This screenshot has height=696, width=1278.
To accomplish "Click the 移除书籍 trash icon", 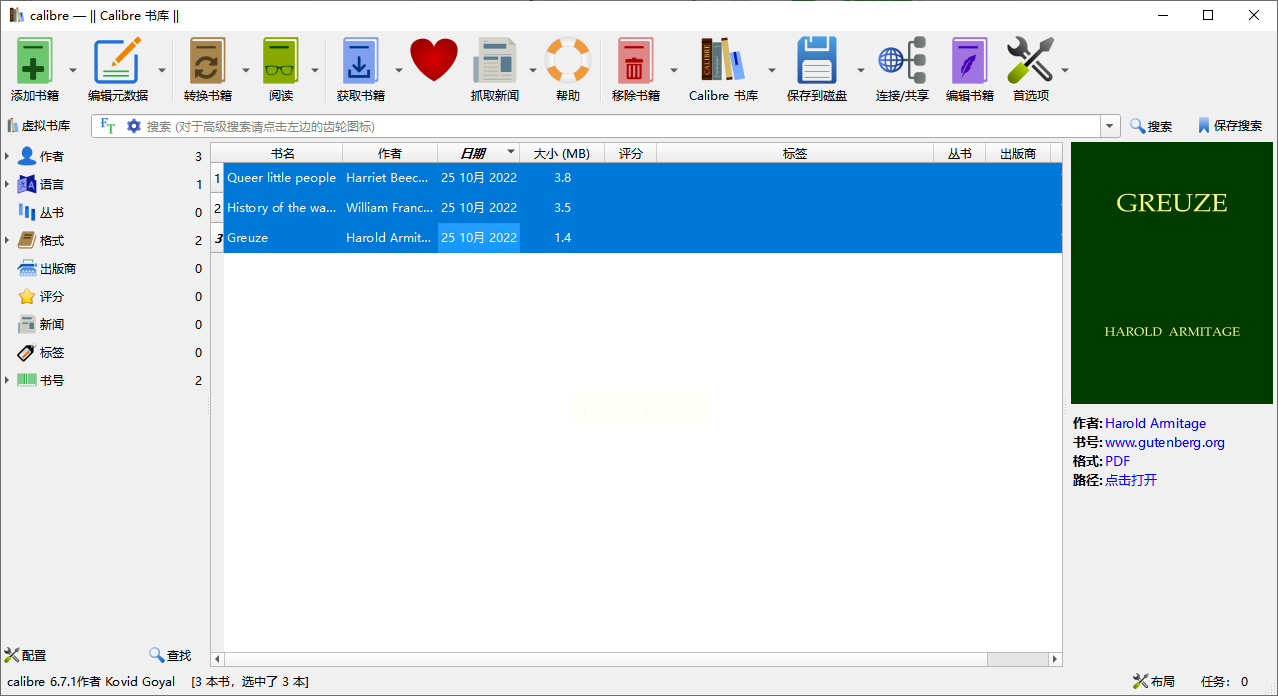I will pos(635,62).
